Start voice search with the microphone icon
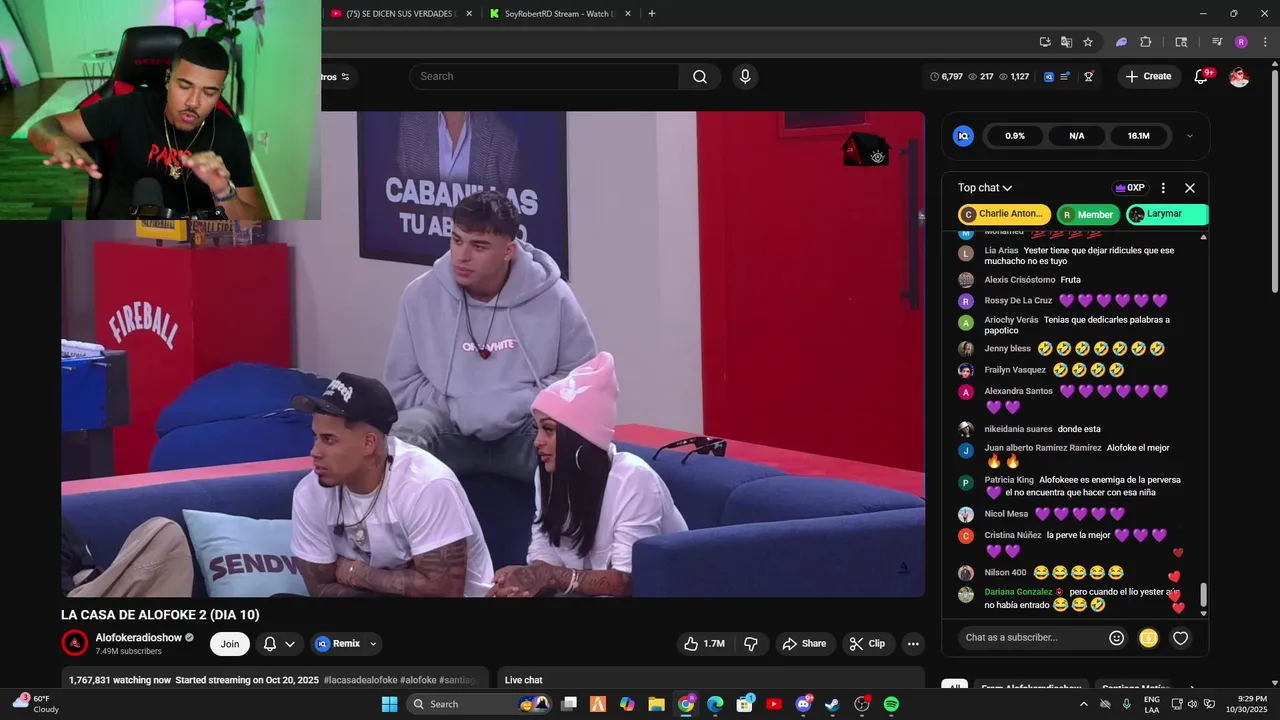This screenshot has width=1280, height=720. pos(745,77)
